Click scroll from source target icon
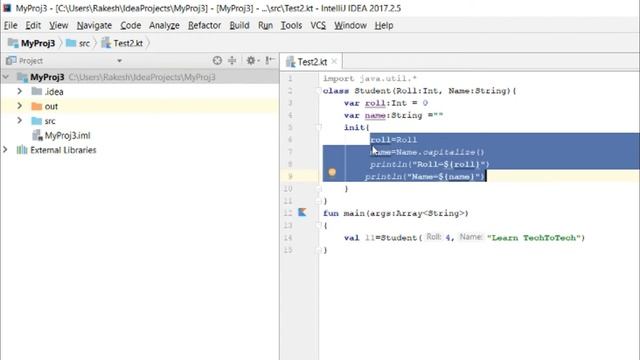 pos(217,61)
